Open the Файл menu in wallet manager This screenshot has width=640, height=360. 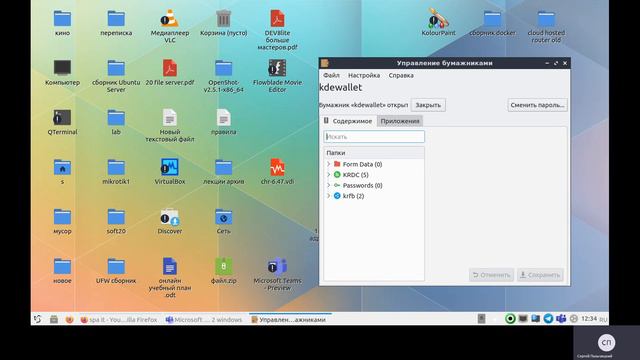click(331, 76)
